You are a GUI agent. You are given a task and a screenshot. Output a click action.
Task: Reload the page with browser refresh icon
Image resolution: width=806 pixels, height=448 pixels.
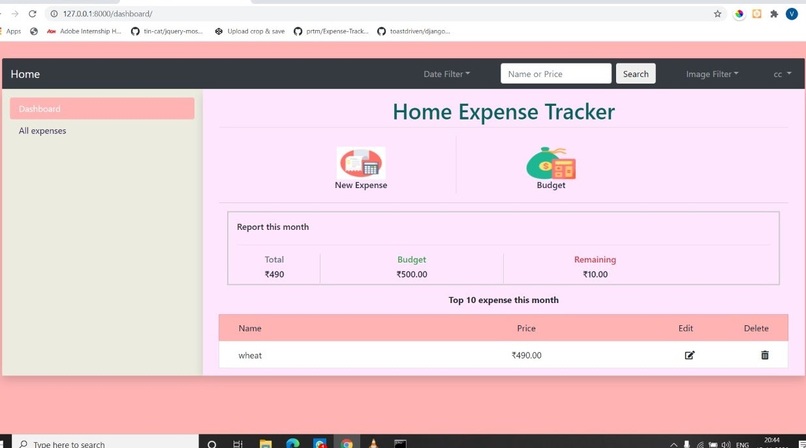(x=32, y=14)
